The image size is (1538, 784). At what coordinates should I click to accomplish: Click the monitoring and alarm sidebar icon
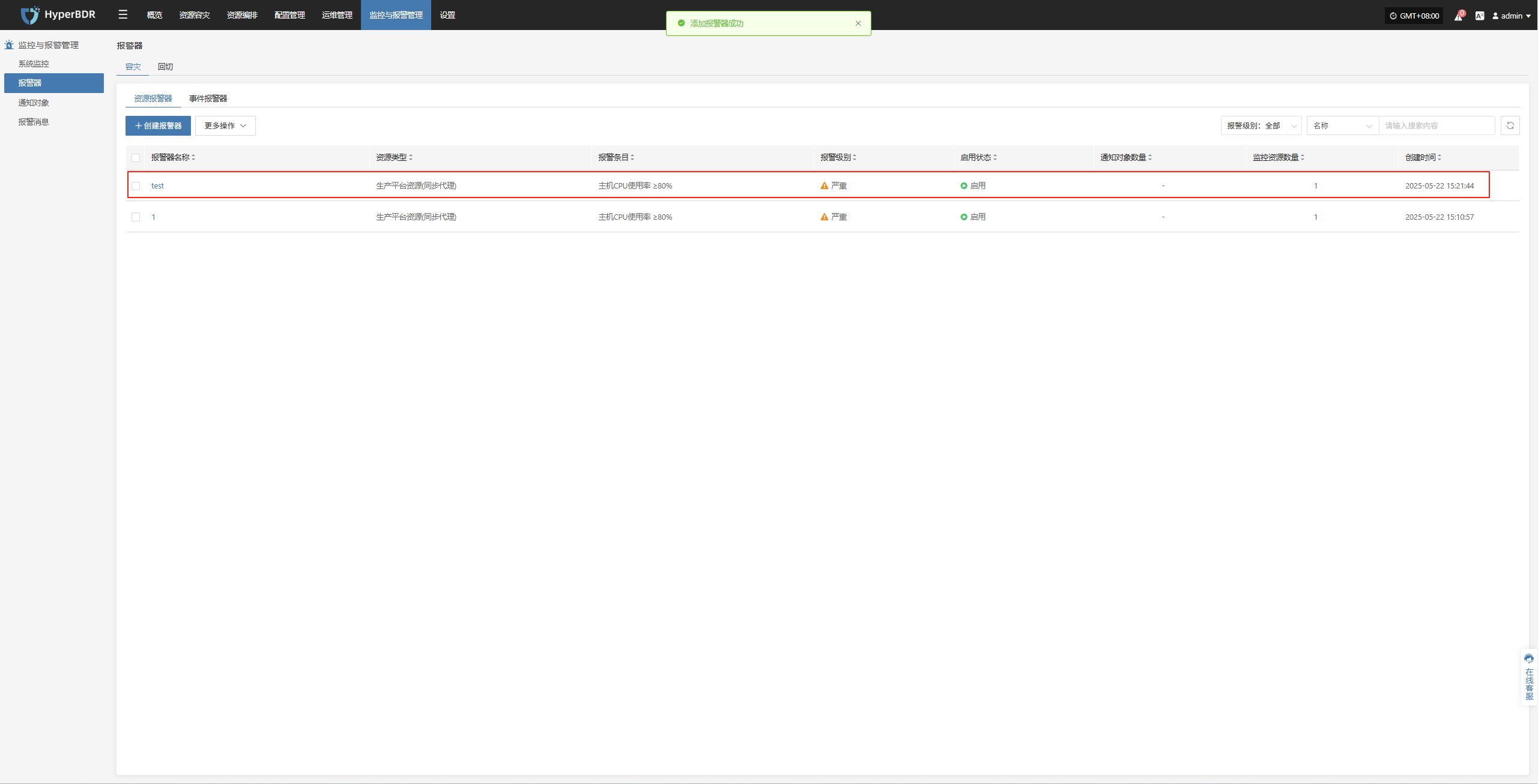click(9, 45)
